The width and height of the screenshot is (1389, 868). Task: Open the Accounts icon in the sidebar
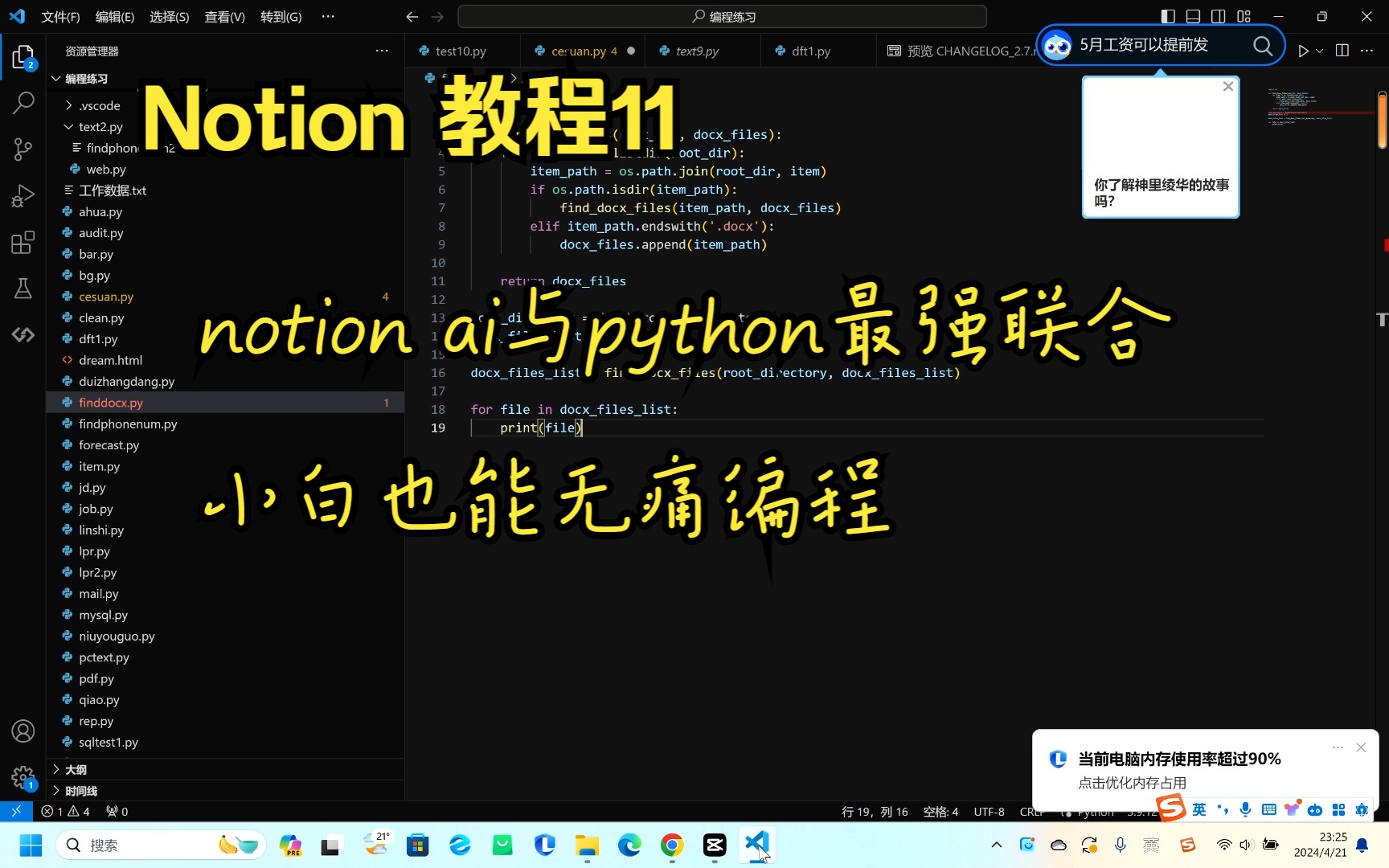coord(23,731)
